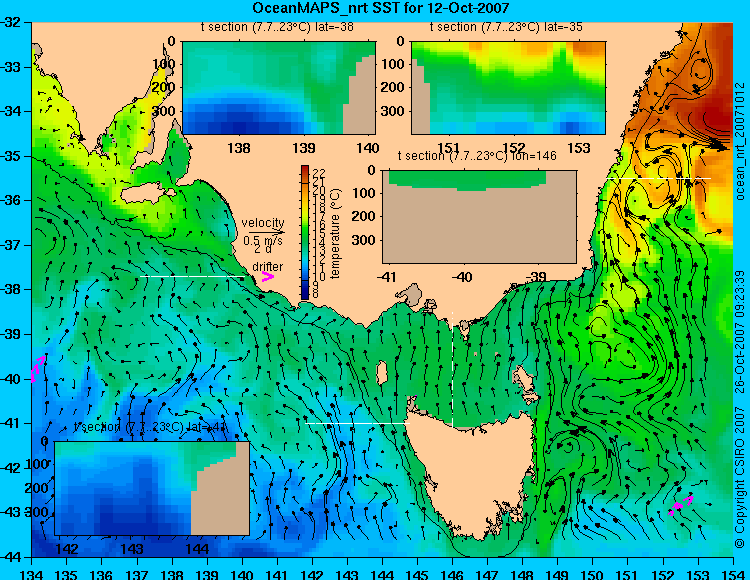Click the '137' longitude axis label
This screenshot has width=750, height=580.
pos(137,574)
